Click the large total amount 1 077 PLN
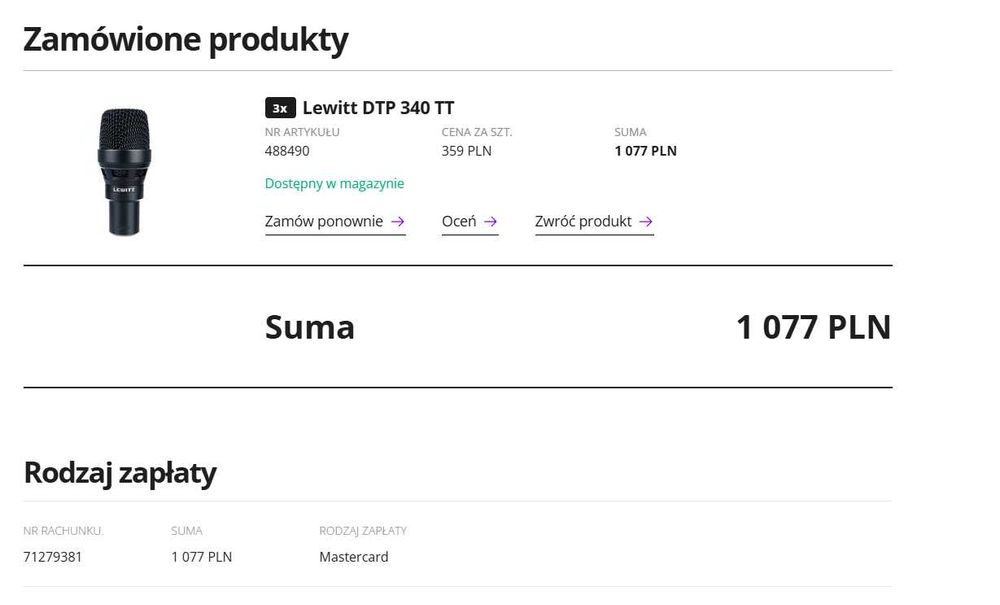Screen dimensions: 1000x605 tap(813, 327)
